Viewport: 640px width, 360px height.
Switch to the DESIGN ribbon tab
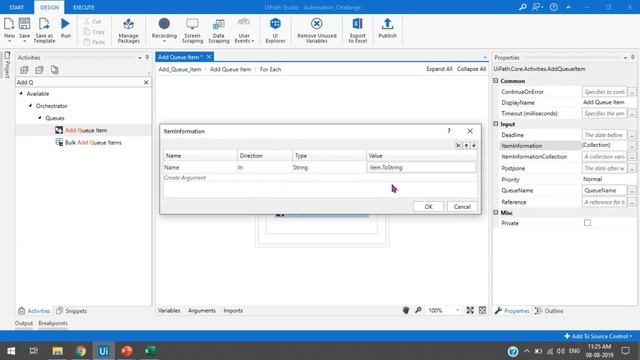tap(49, 7)
